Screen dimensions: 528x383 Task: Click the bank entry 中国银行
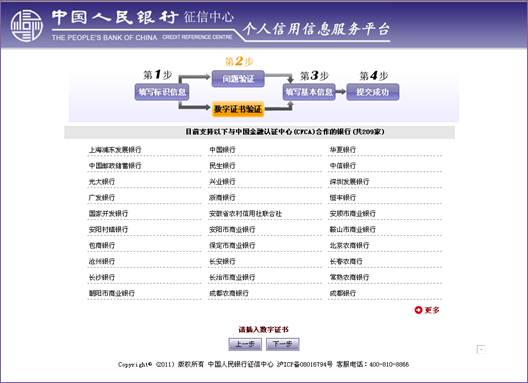tap(222, 150)
